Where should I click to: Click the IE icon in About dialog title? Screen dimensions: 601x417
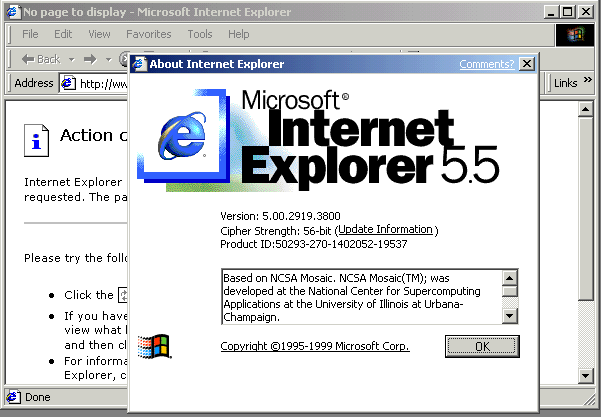(x=139, y=64)
